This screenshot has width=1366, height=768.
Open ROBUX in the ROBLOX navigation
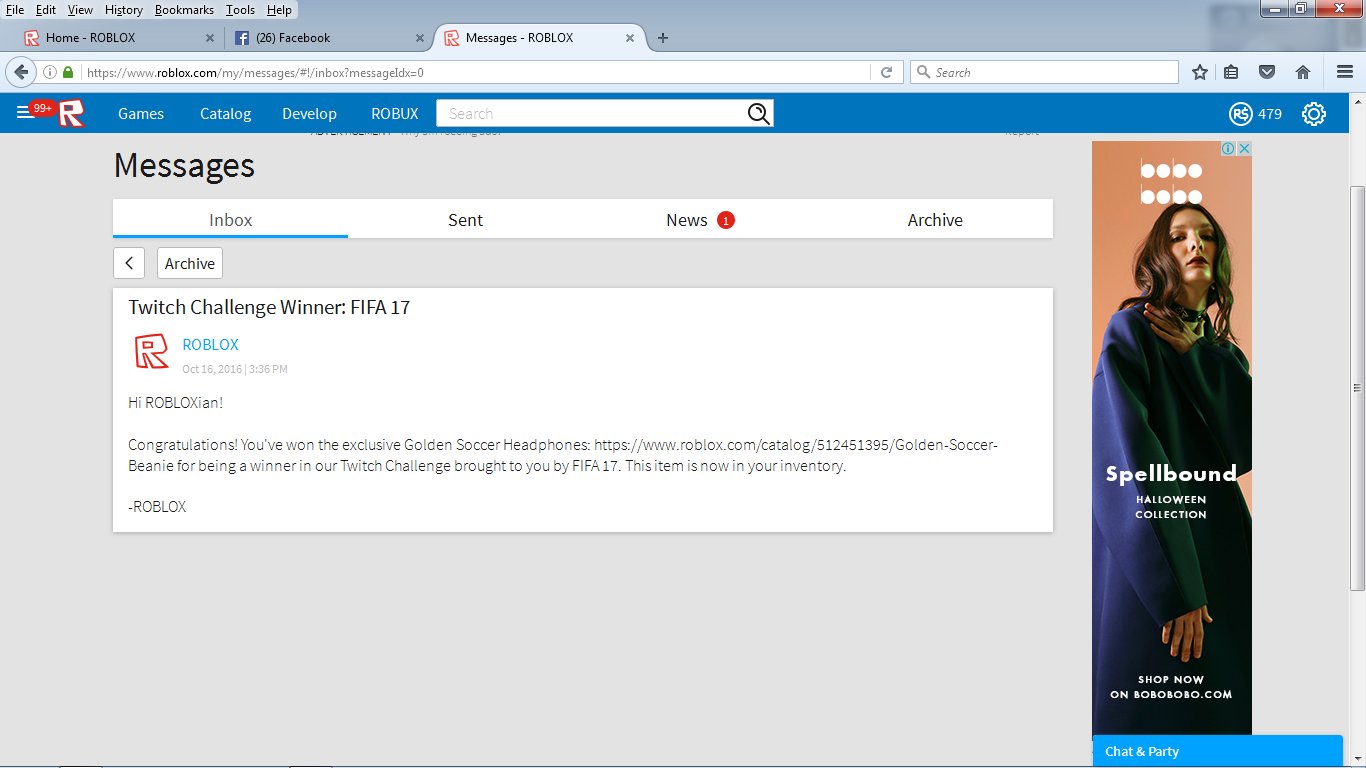(x=395, y=114)
